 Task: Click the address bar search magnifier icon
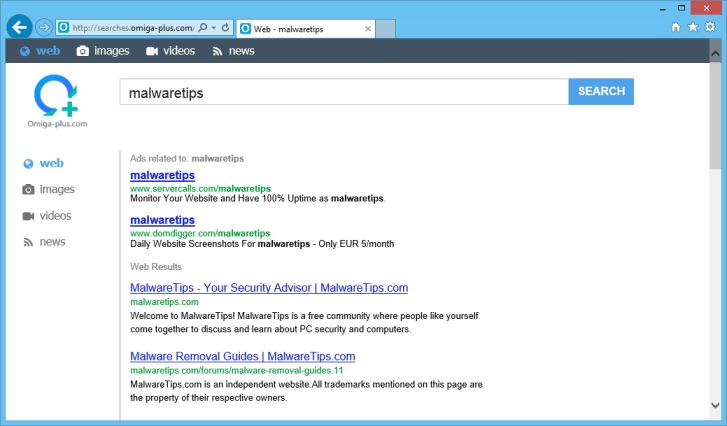tap(203, 27)
